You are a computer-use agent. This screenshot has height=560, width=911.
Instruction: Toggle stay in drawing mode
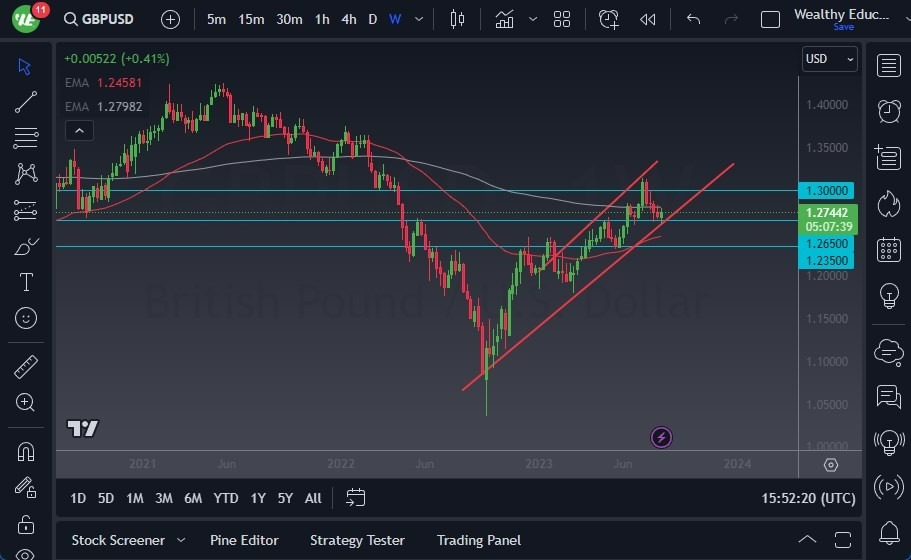click(x=26, y=488)
